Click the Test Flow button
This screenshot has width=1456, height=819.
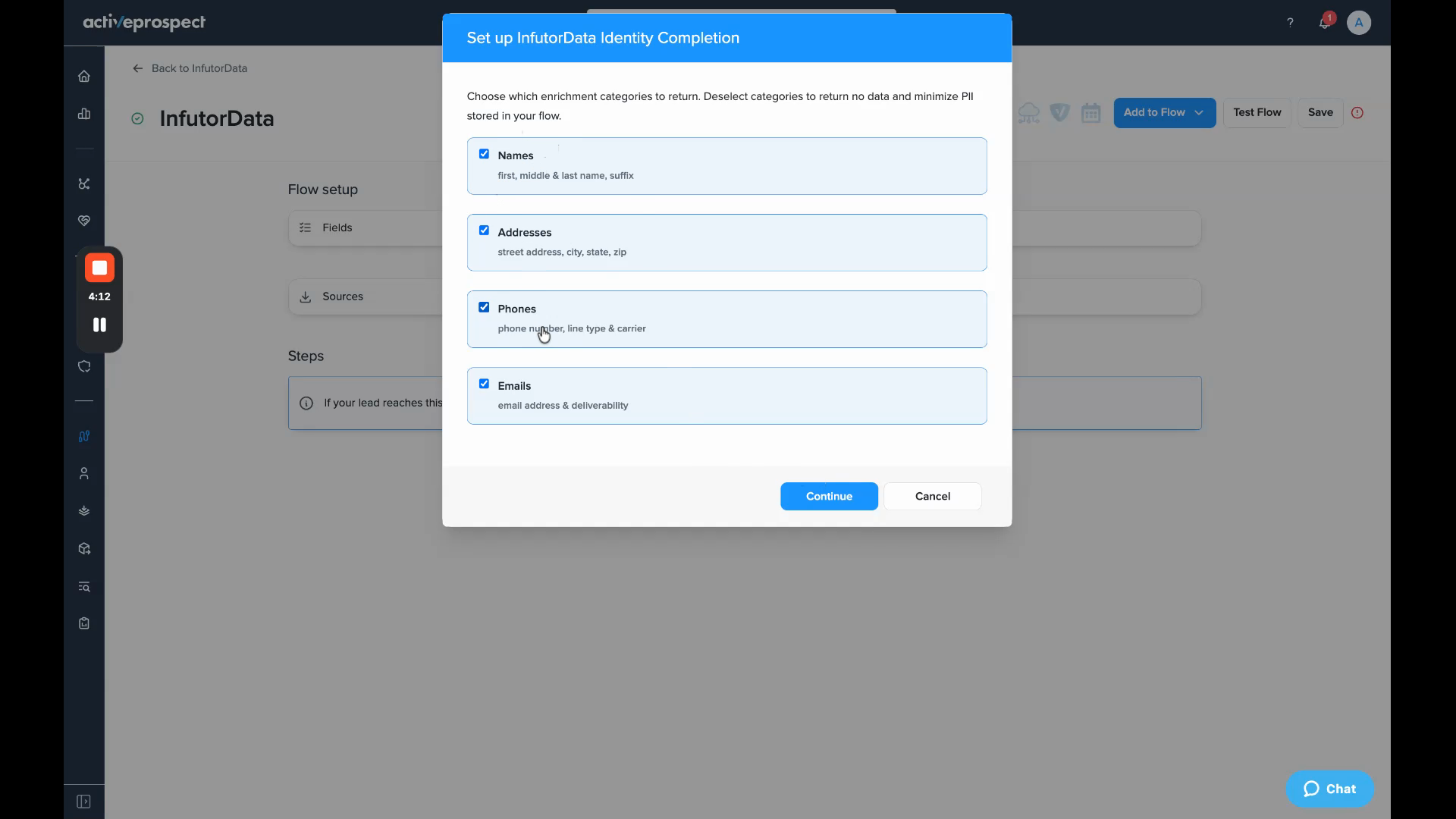point(1257,112)
